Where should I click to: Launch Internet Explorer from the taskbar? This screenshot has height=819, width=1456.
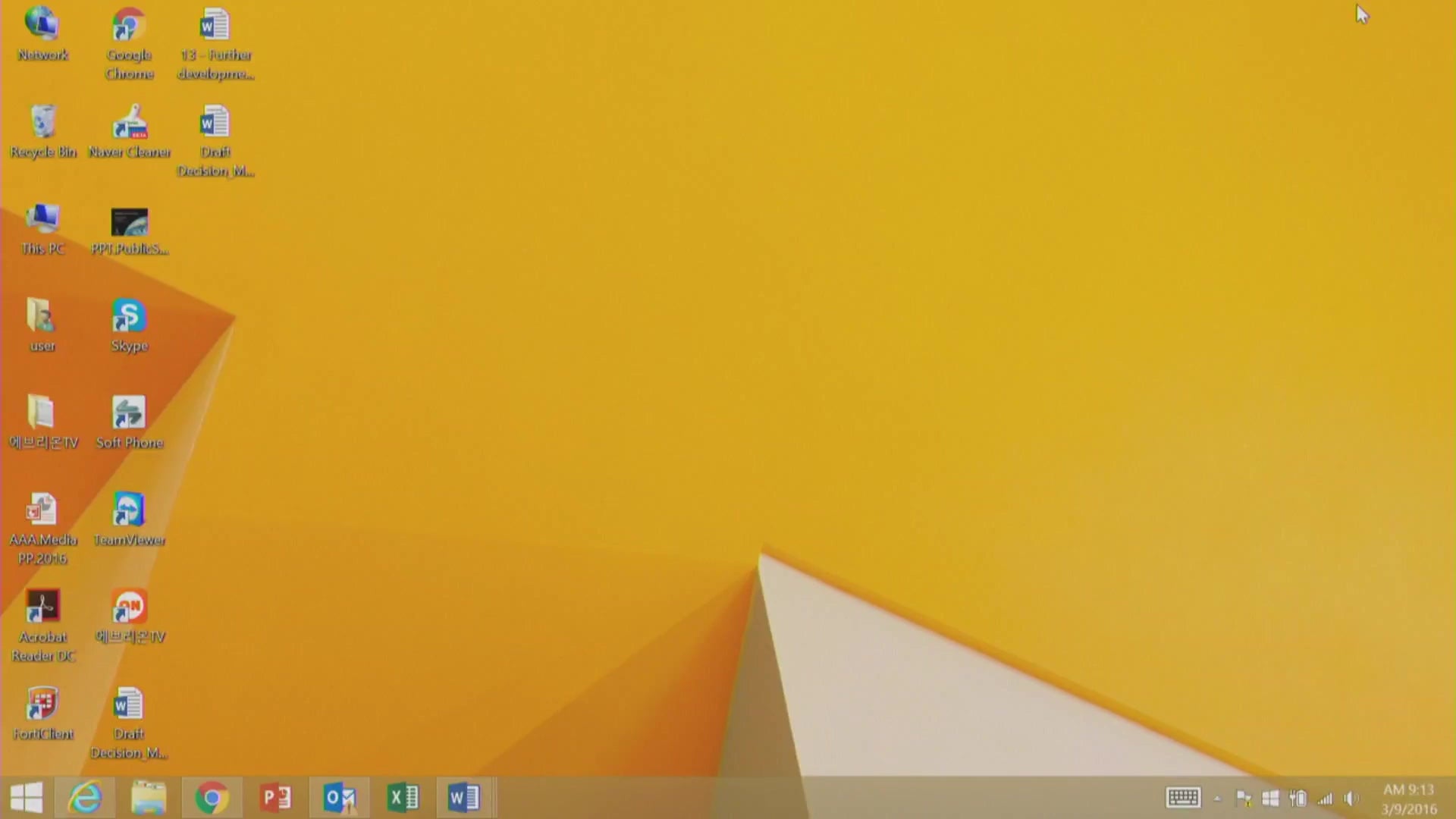coord(85,798)
